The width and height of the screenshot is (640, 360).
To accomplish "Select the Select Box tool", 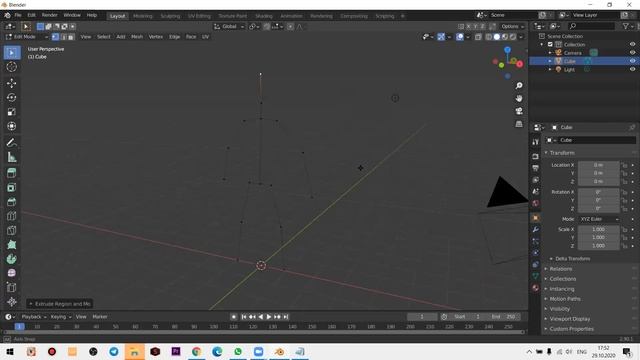I will tap(12, 53).
